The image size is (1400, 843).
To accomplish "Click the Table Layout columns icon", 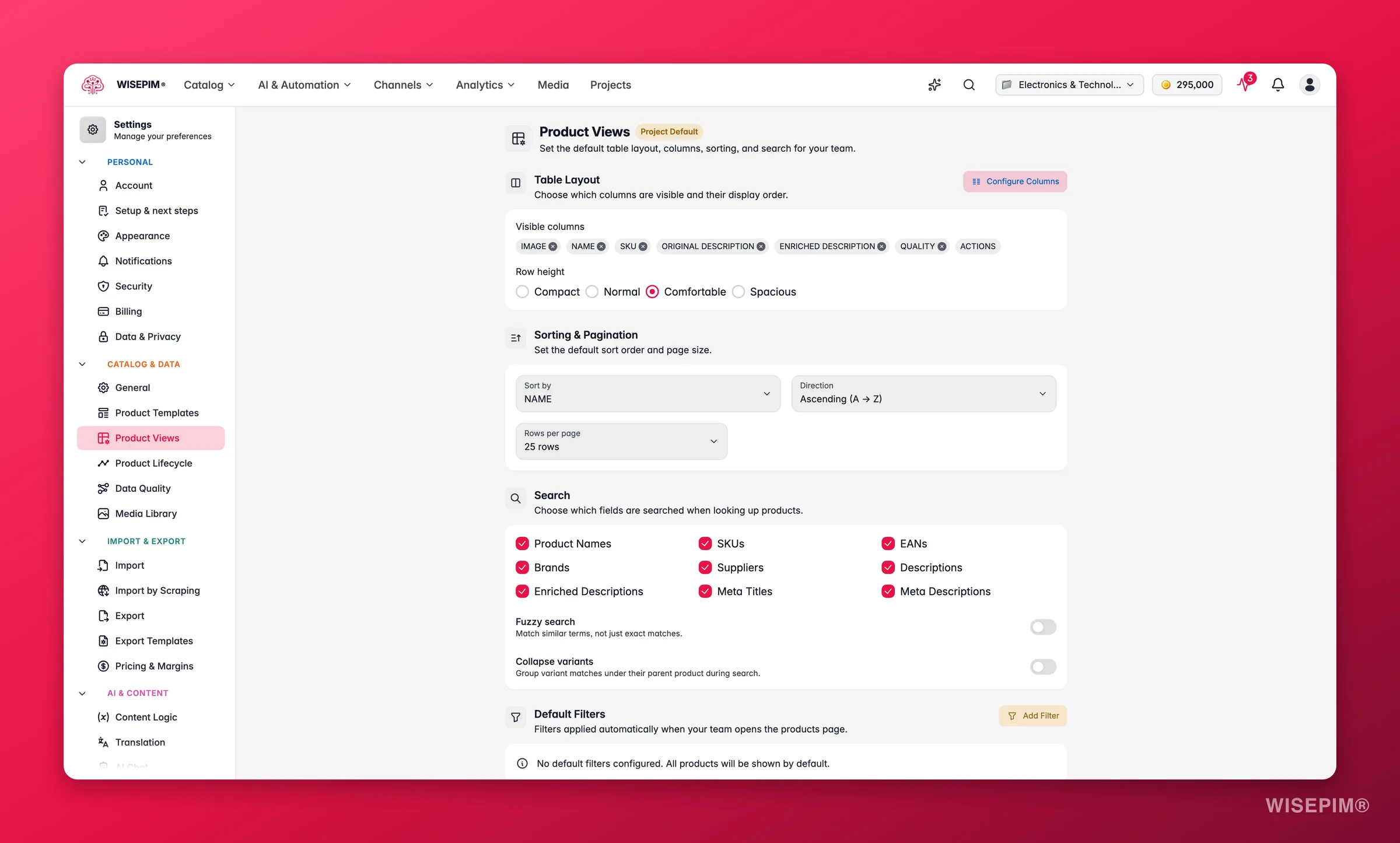I will tap(516, 183).
